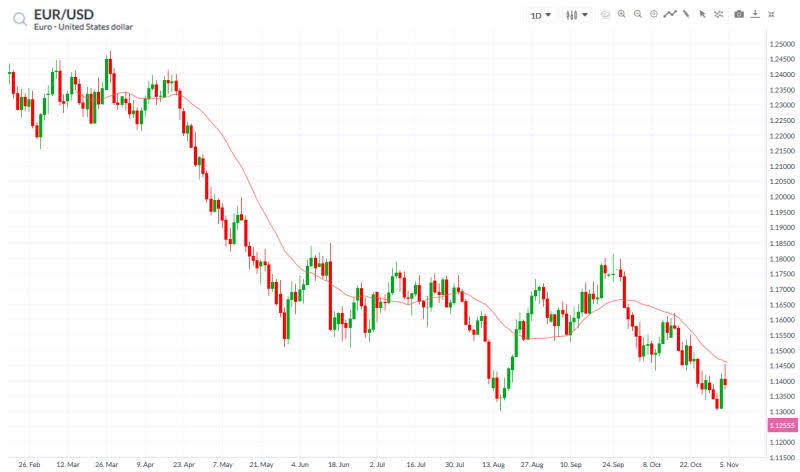Image resolution: width=800 pixels, height=472 pixels.
Task: Toggle fullscreen chart view
Action: tap(772, 15)
